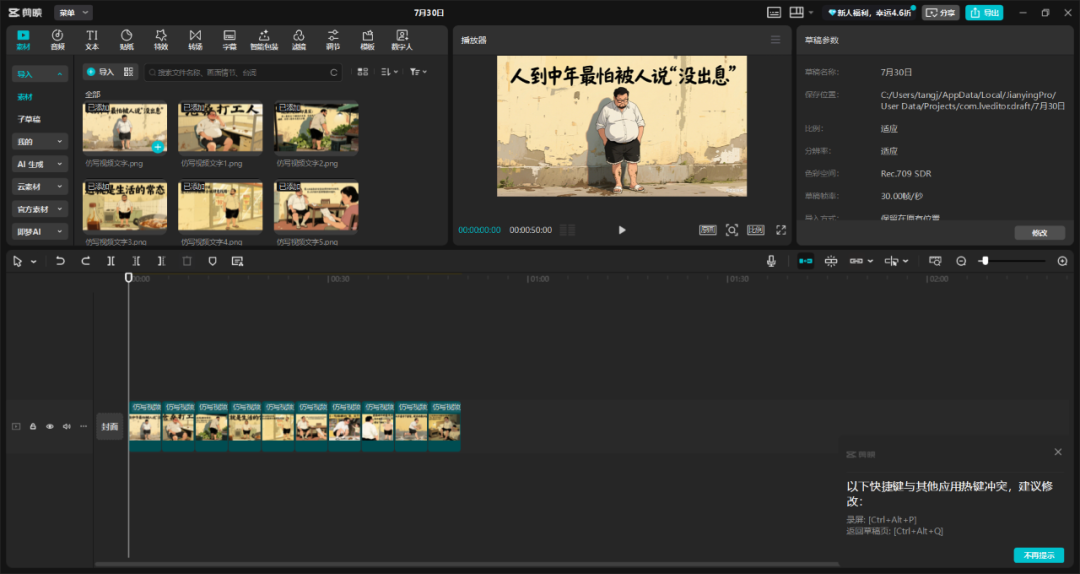Click the redo icon in timeline toolbar

tap(85, 261)
